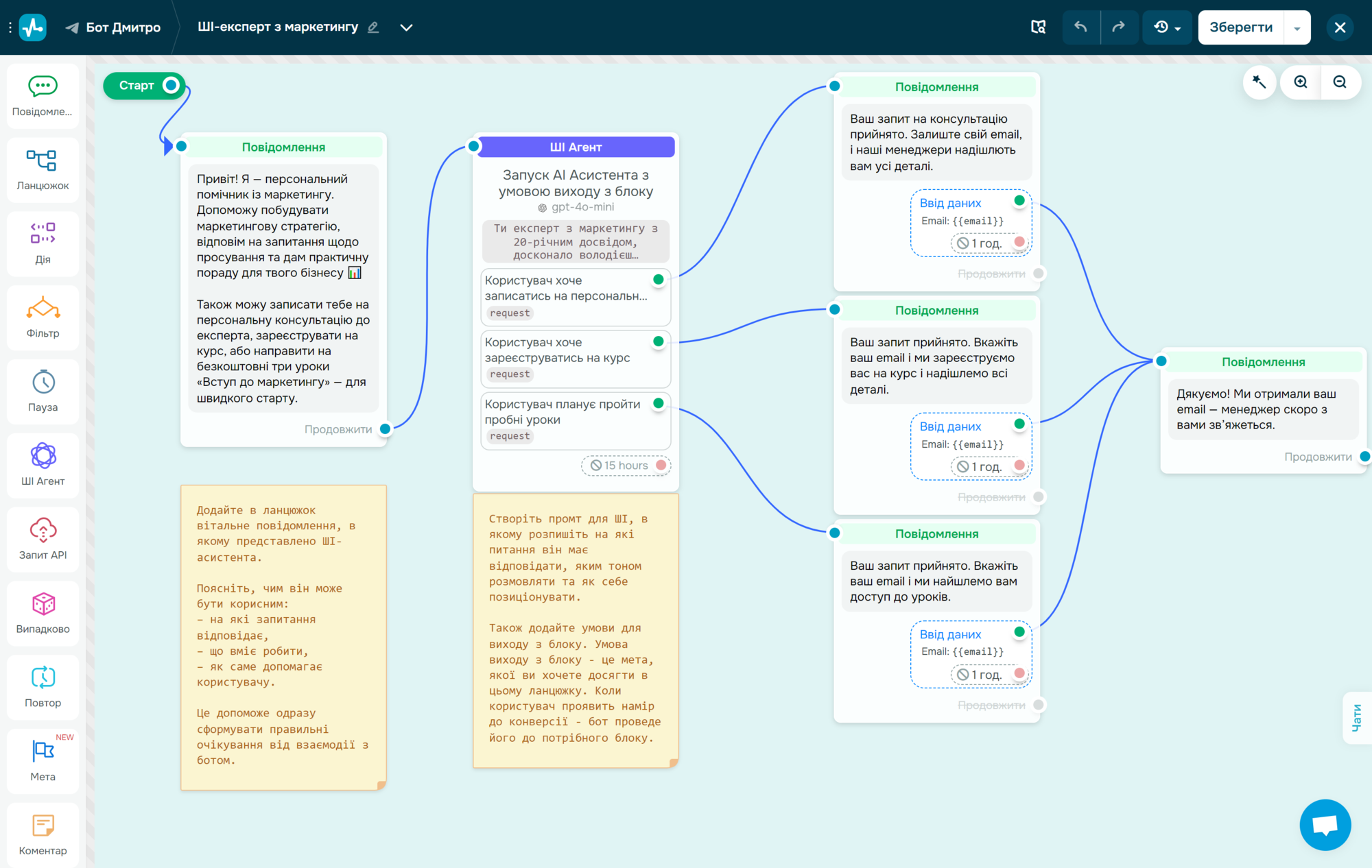Click the undo arrow in header
The height and width of the screenshot is (868, 1372).
1080,27
